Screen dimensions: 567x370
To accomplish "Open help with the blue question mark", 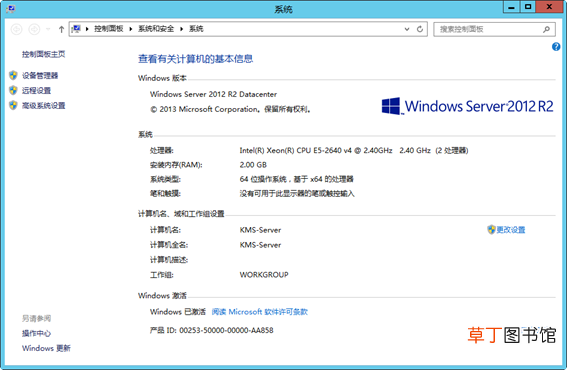I will coord(556,47).
